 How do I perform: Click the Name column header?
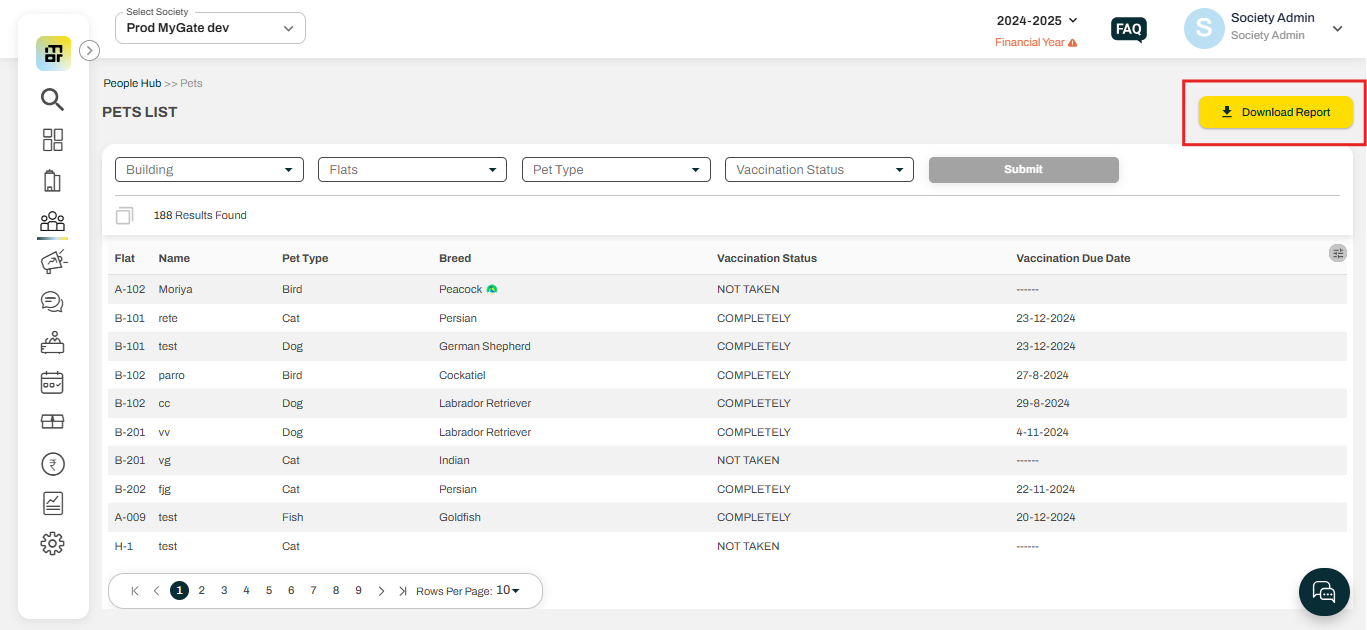pyautogui.click(x=174, y=258)
